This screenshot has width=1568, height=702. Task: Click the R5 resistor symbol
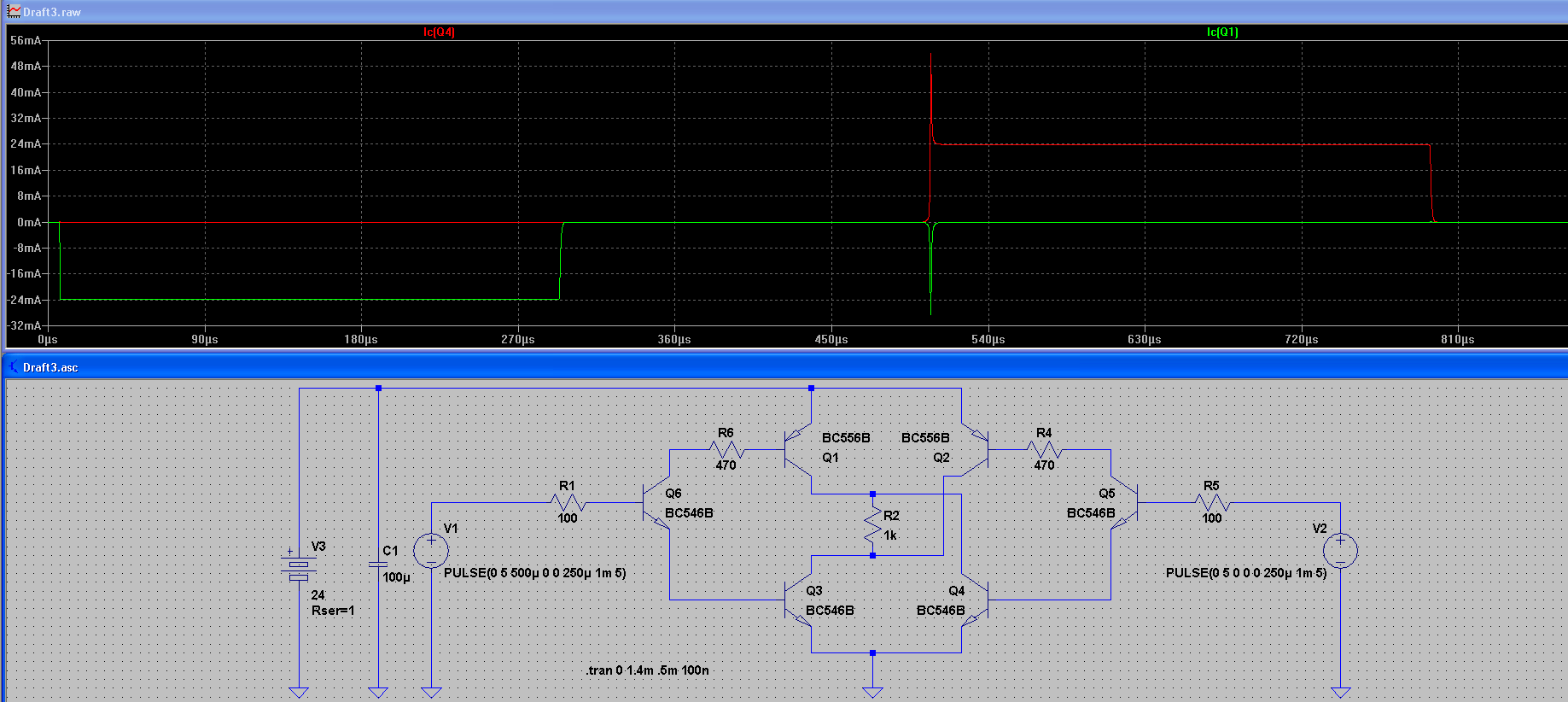point(1212,503)
